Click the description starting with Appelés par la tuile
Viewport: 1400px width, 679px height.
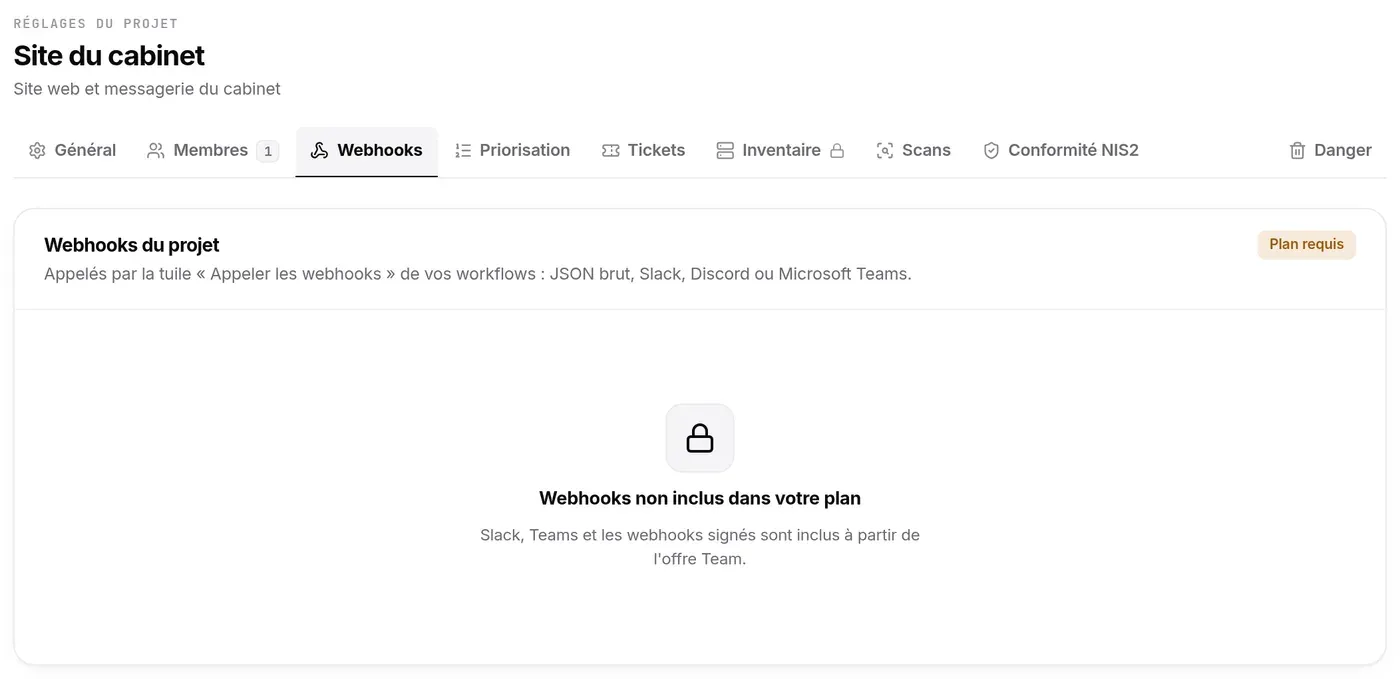478,274
